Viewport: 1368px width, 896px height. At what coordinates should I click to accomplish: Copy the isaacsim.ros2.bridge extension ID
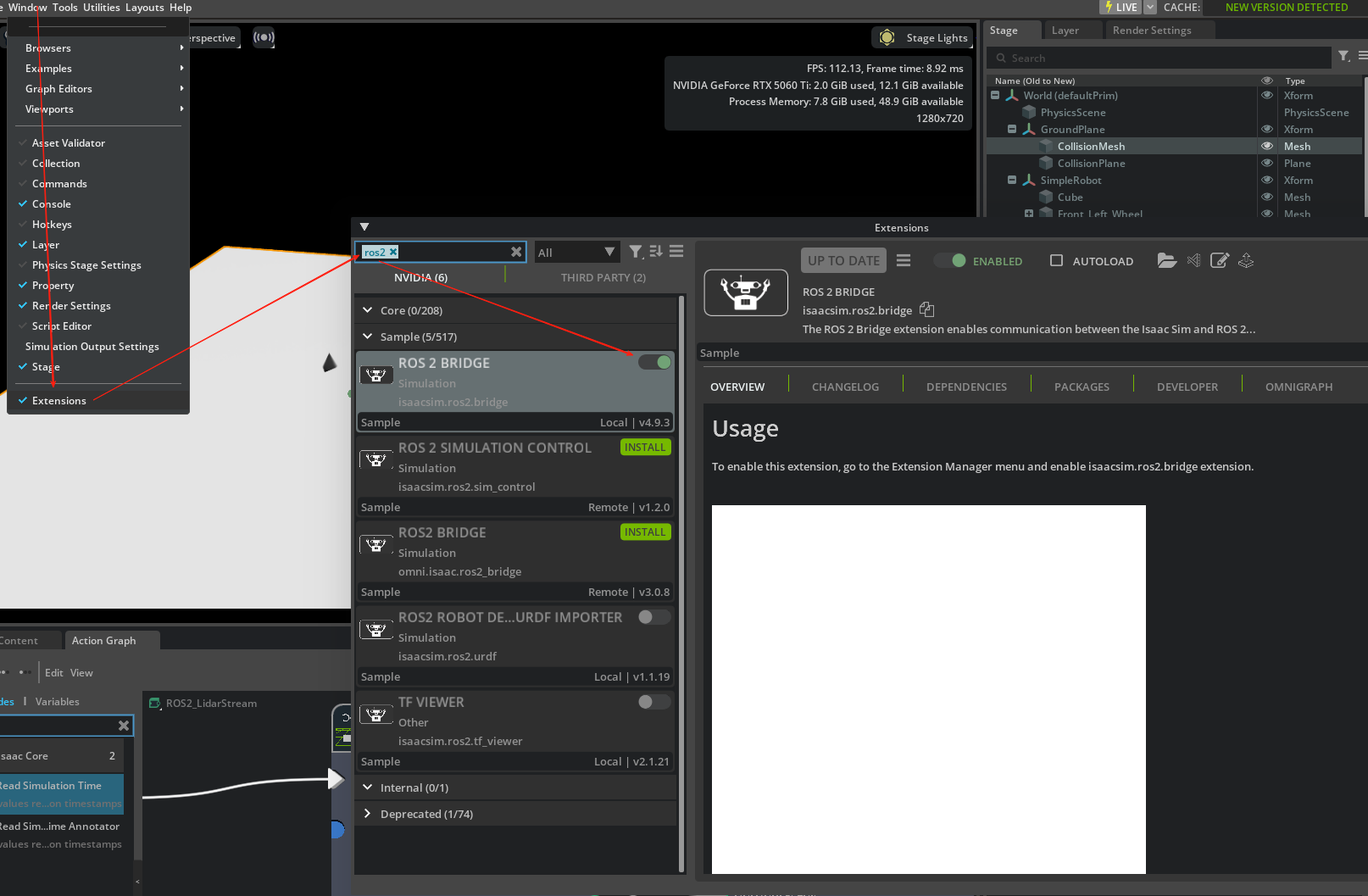[927, 310]
